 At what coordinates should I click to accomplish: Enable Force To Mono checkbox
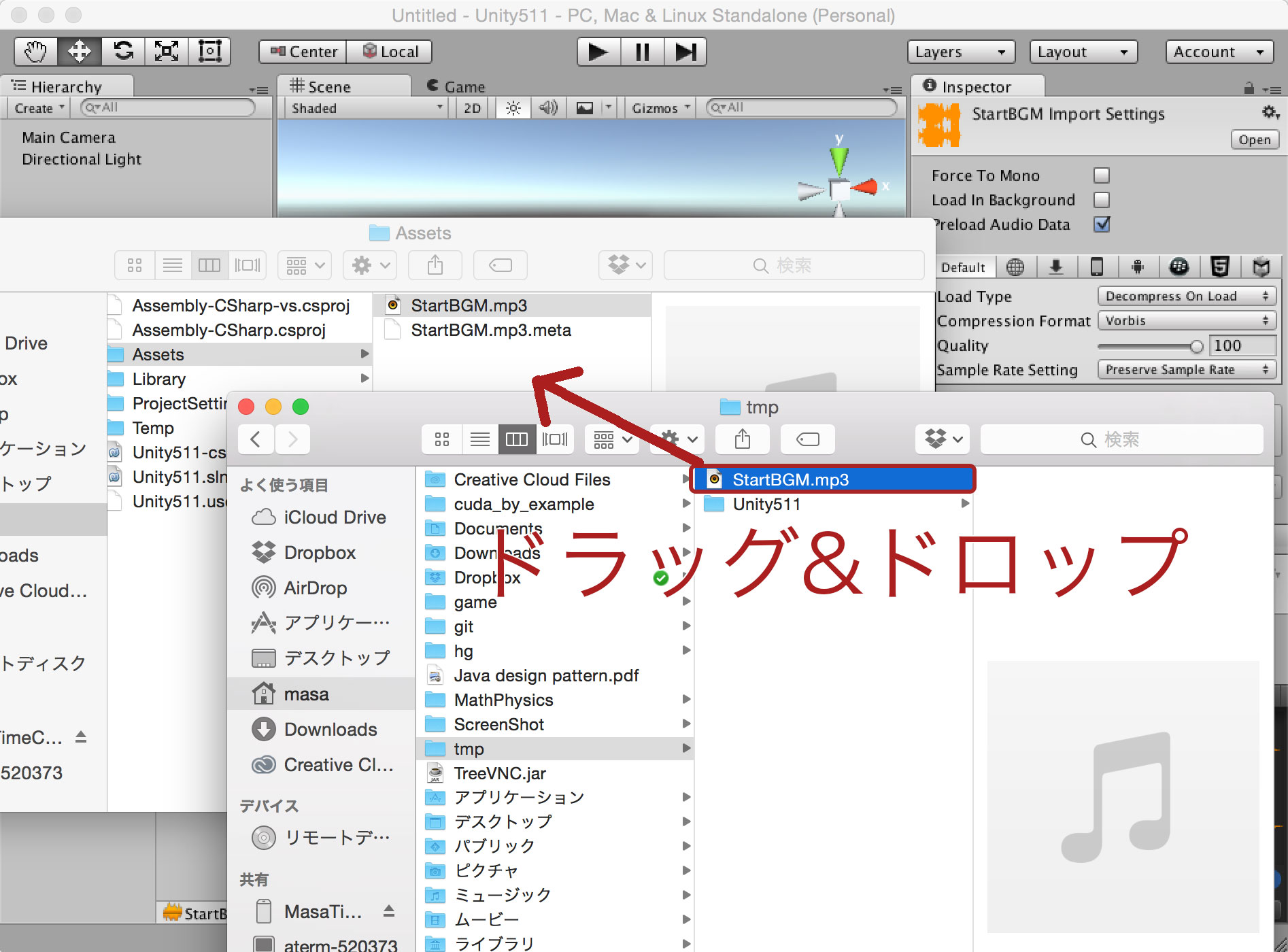pos(1102,175)
